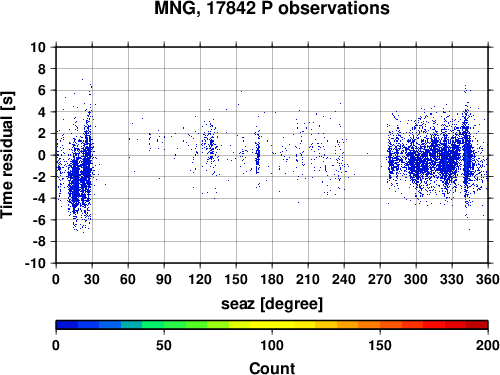Select the dark red end of colorbar
Viewport: 500px width, 375px height.
coord(477,325)
